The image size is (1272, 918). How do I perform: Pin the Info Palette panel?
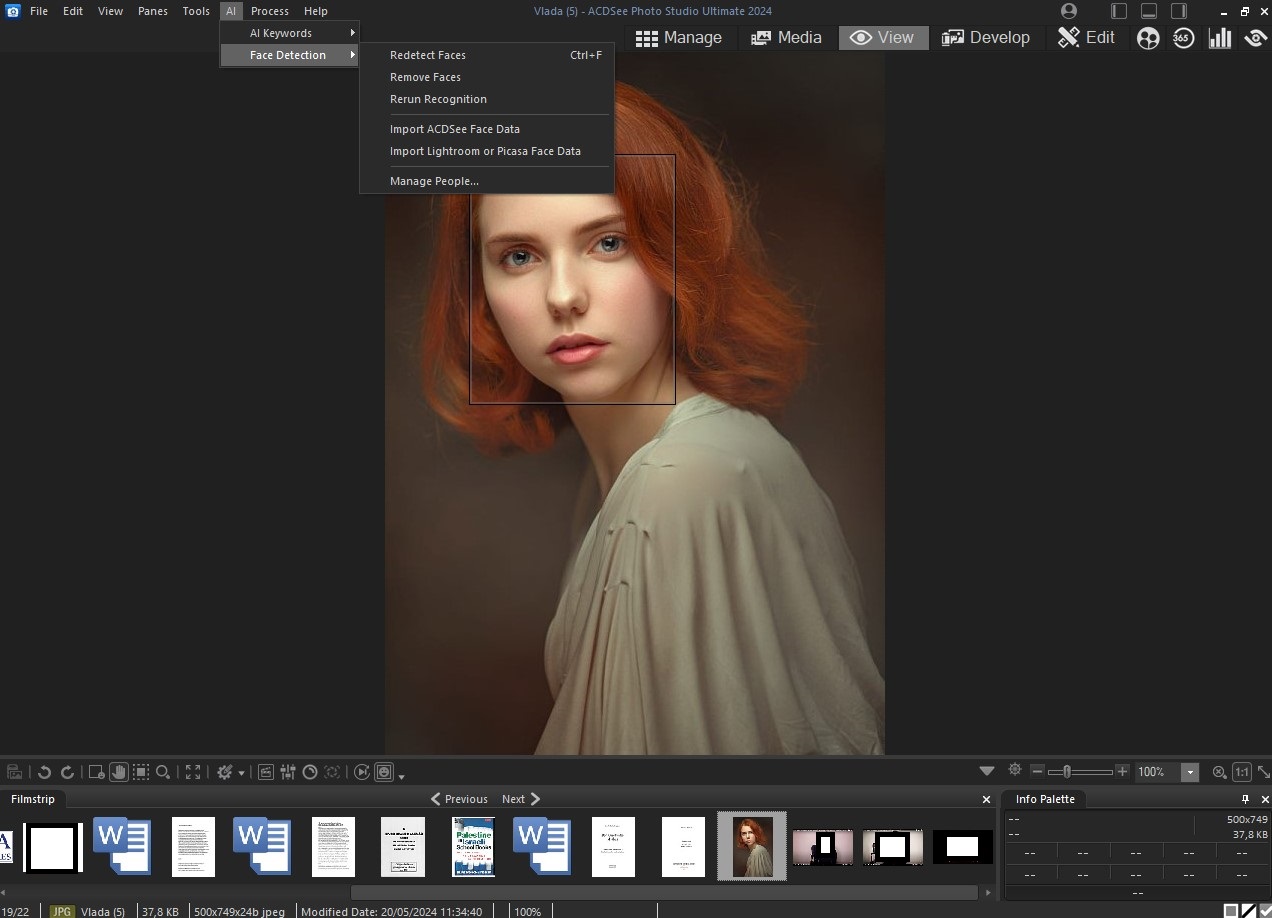tap(1244, 799)
